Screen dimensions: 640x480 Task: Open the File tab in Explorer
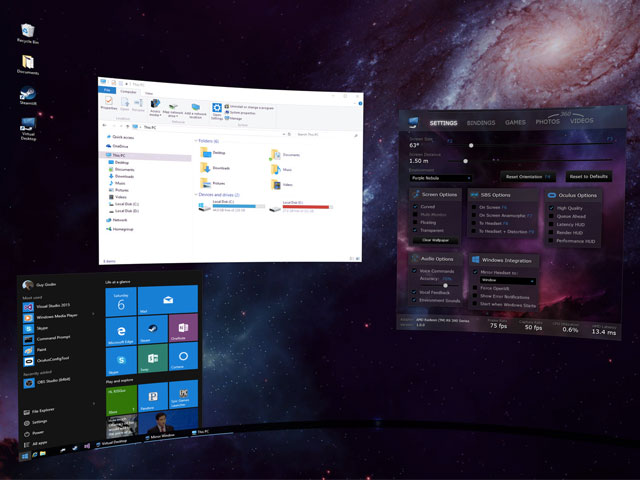(x=107, y=90)
